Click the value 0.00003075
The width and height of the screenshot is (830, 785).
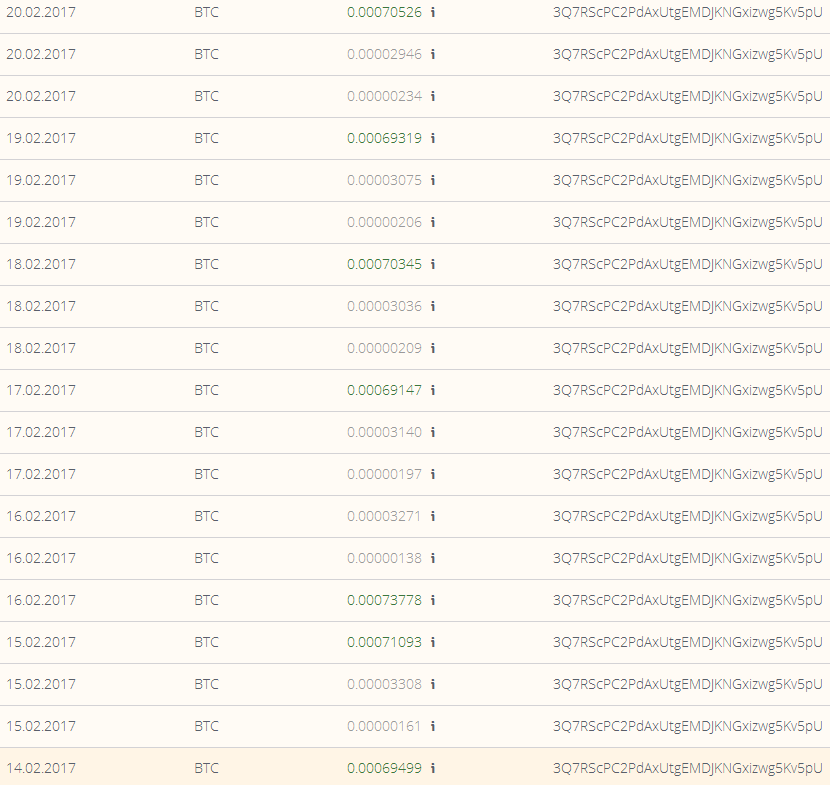pyautogui.click(x=384, y=180)
